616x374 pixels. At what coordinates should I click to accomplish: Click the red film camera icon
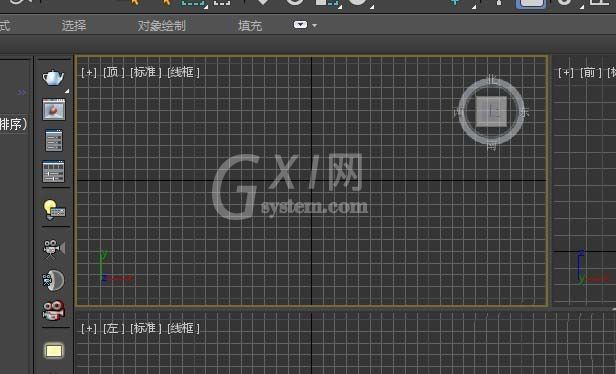tap(53, 310)
